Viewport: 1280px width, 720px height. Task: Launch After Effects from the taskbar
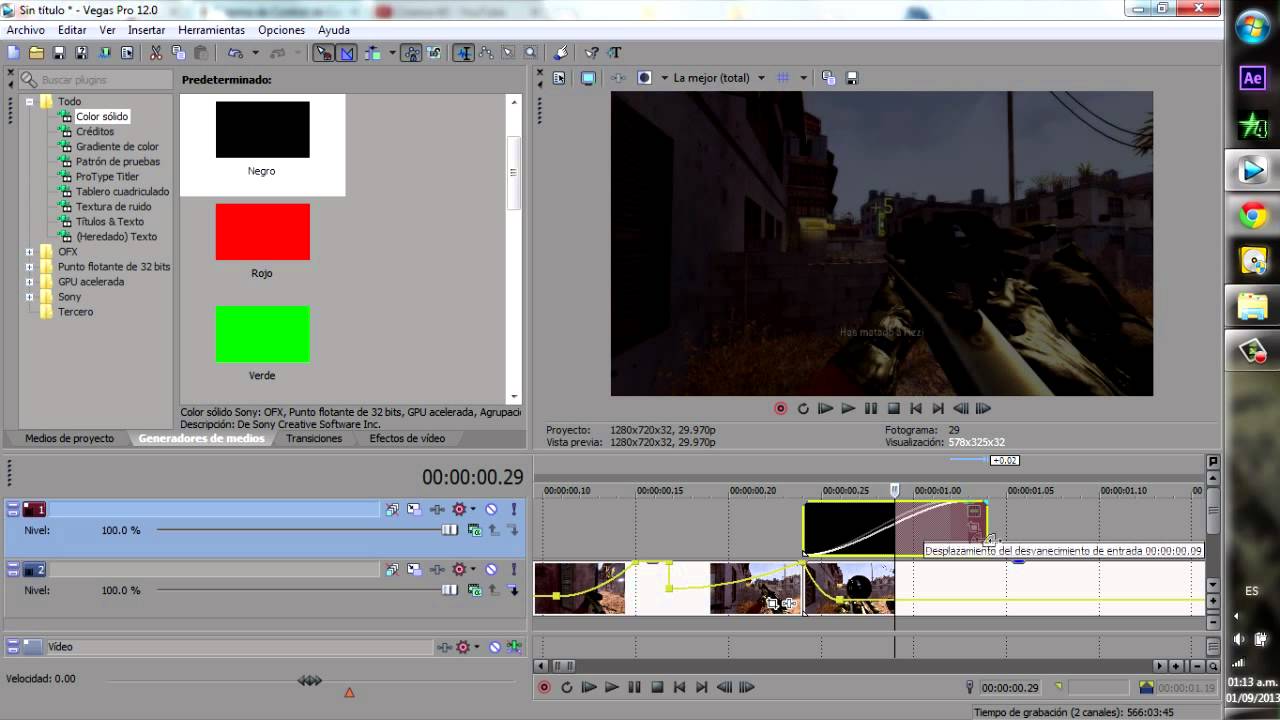click(x=1253, y=79)
